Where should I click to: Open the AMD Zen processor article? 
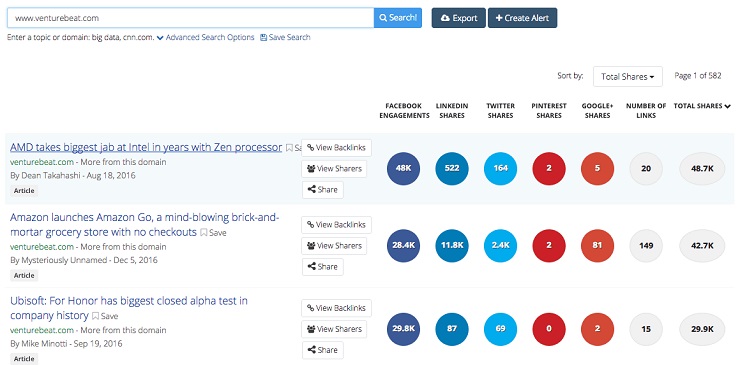point(146,147)
